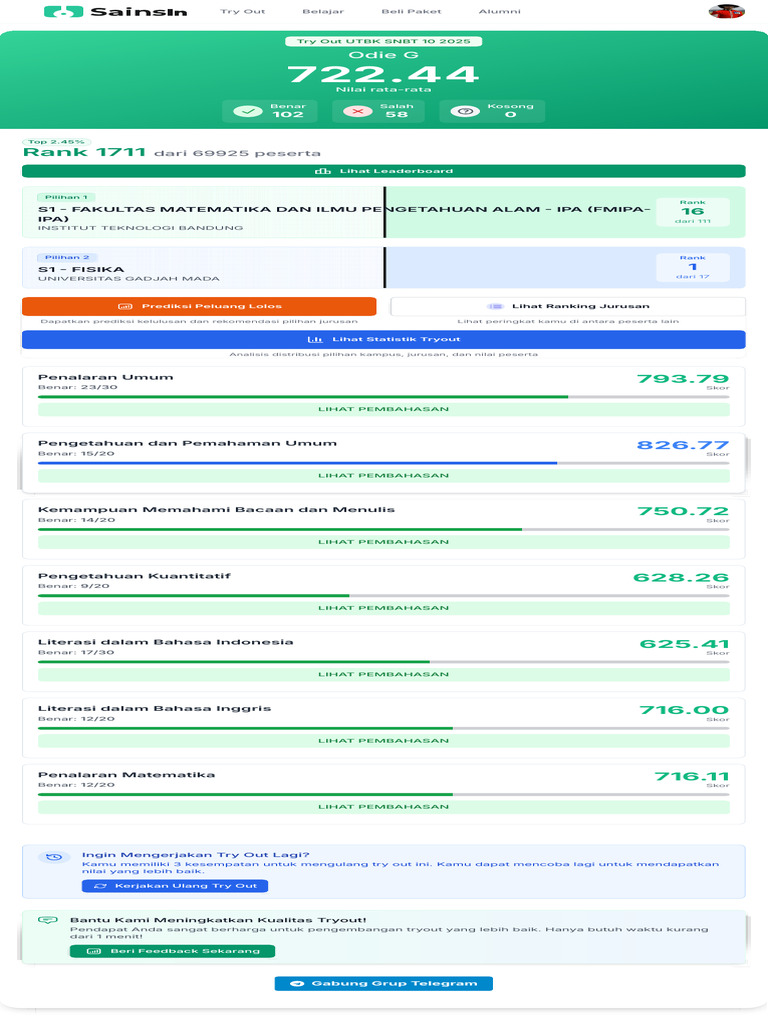Viewport: 768px width, 1024px height.
Task: Click the refresh icon in Kerjakan Ulang button
Action: coord(100,886)
